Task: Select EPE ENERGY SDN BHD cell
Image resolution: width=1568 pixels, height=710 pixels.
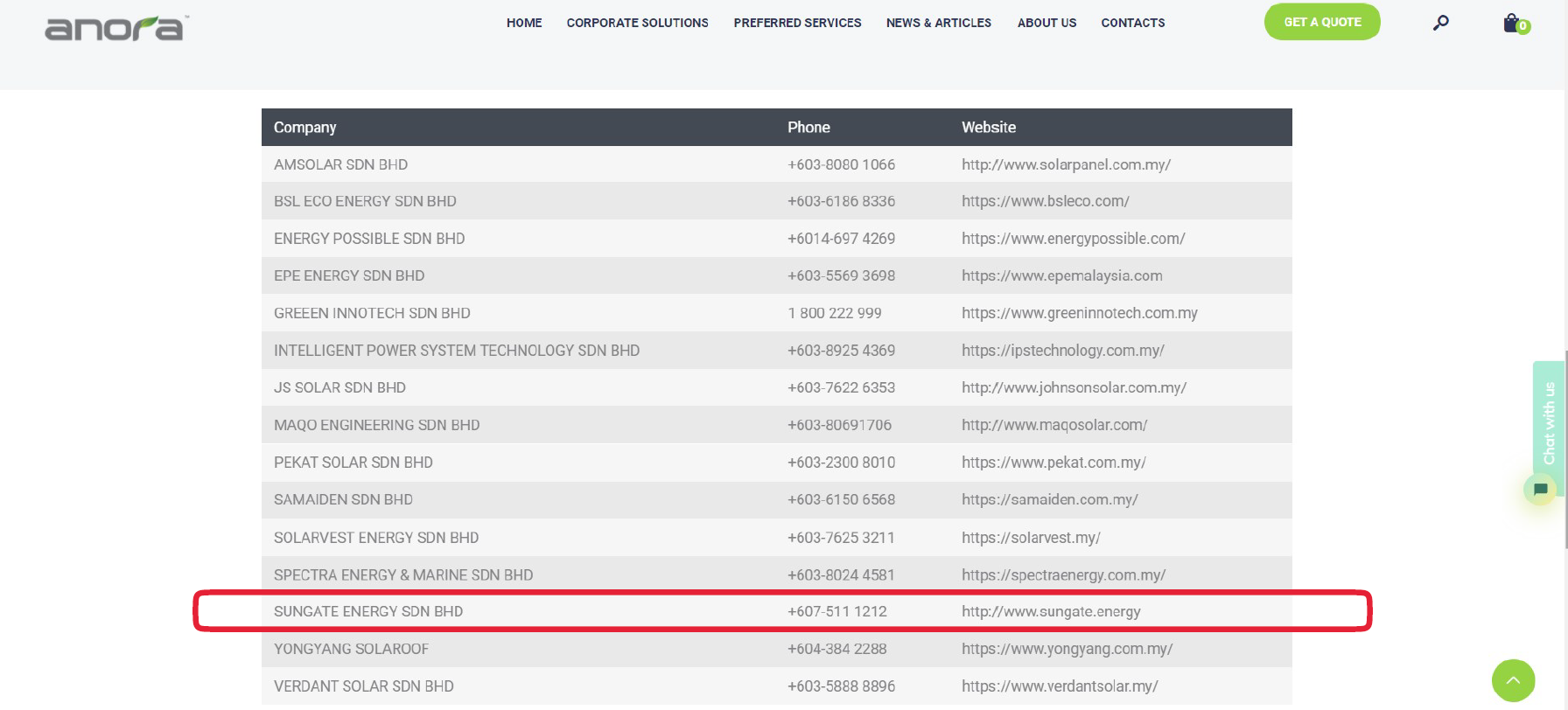Action: [349, 275]
